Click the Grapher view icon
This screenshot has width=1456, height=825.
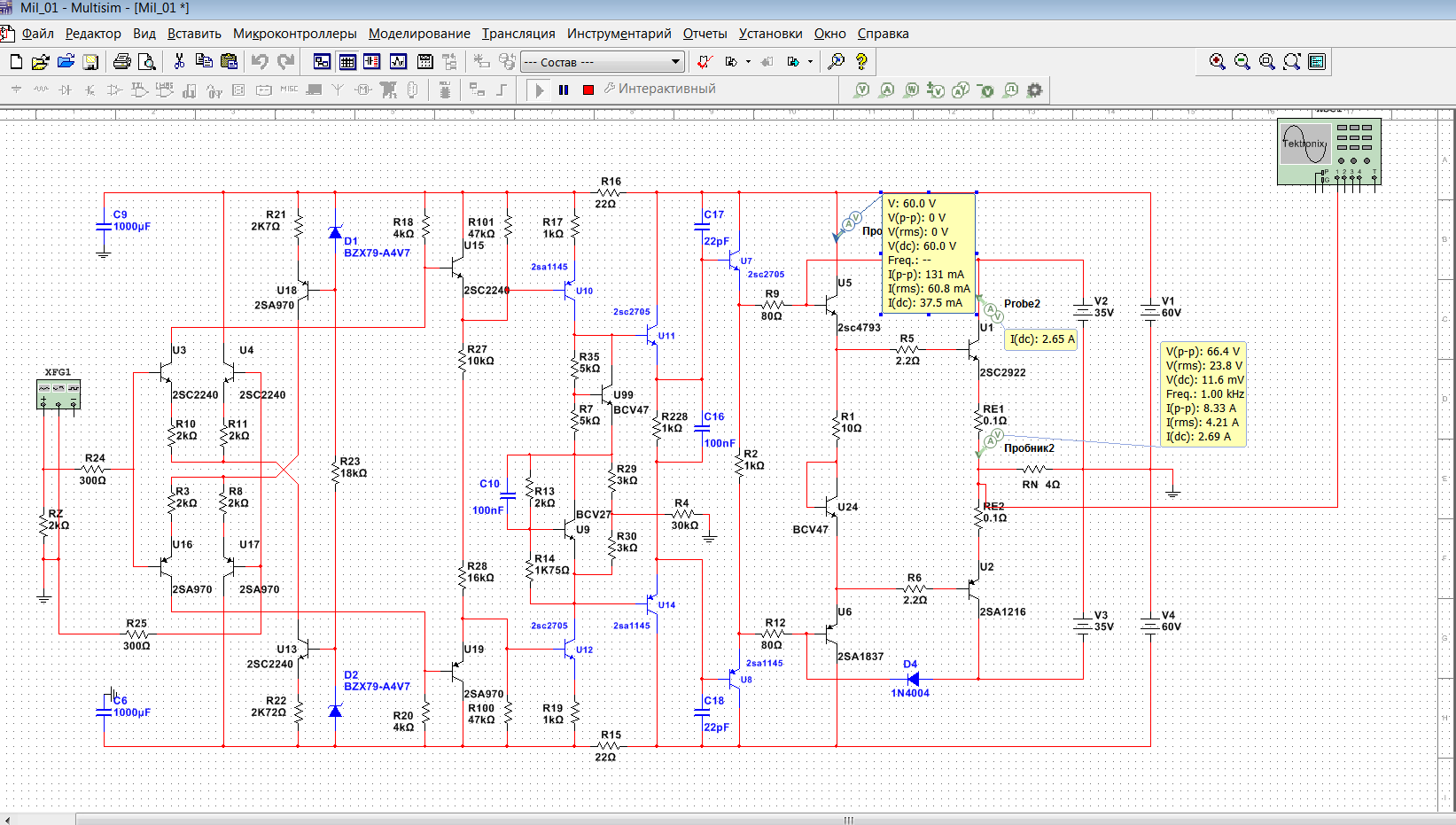[398, 62]
